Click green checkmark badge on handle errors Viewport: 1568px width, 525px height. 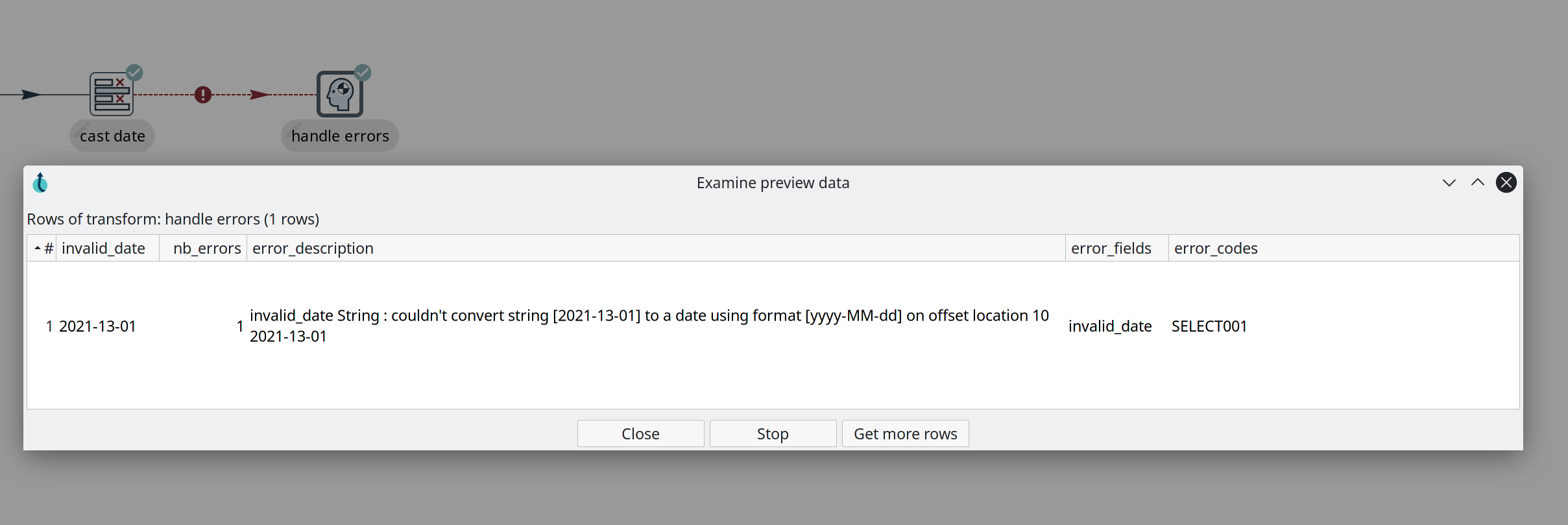point(363,73)
